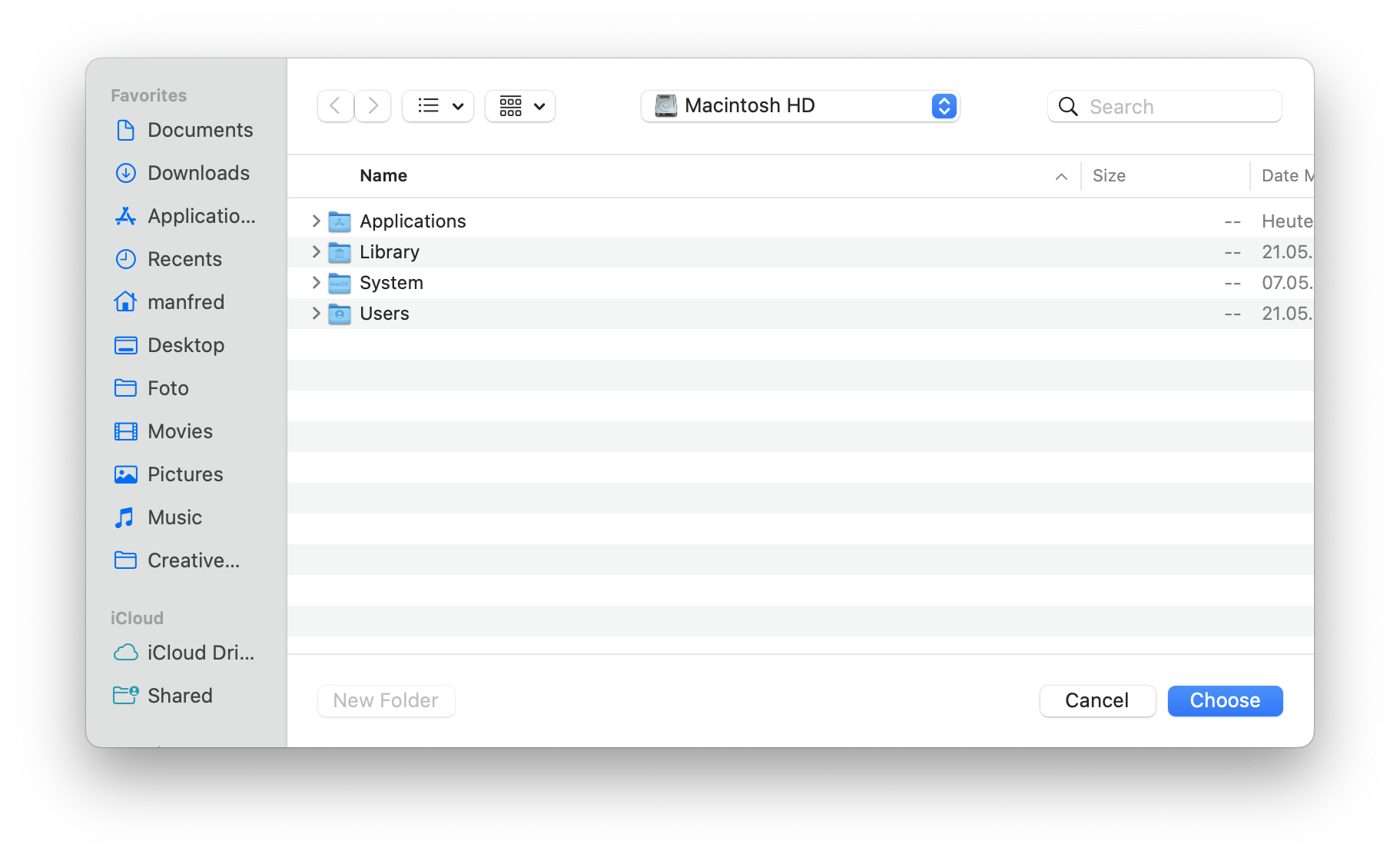
Task: Select the Applications row name
Action: tap(413, 221)
